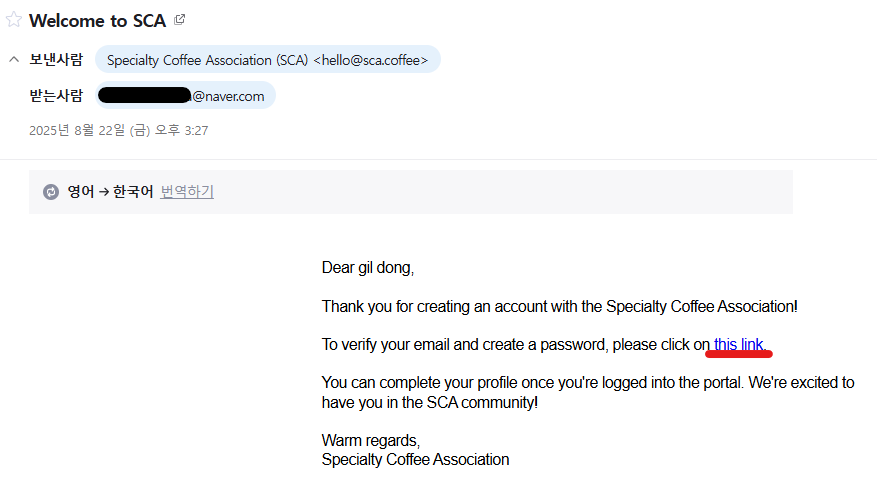The width and height of the screenshot is (877, 497).
Task: Open 'this link' to verify email
Action: point(739,344)
